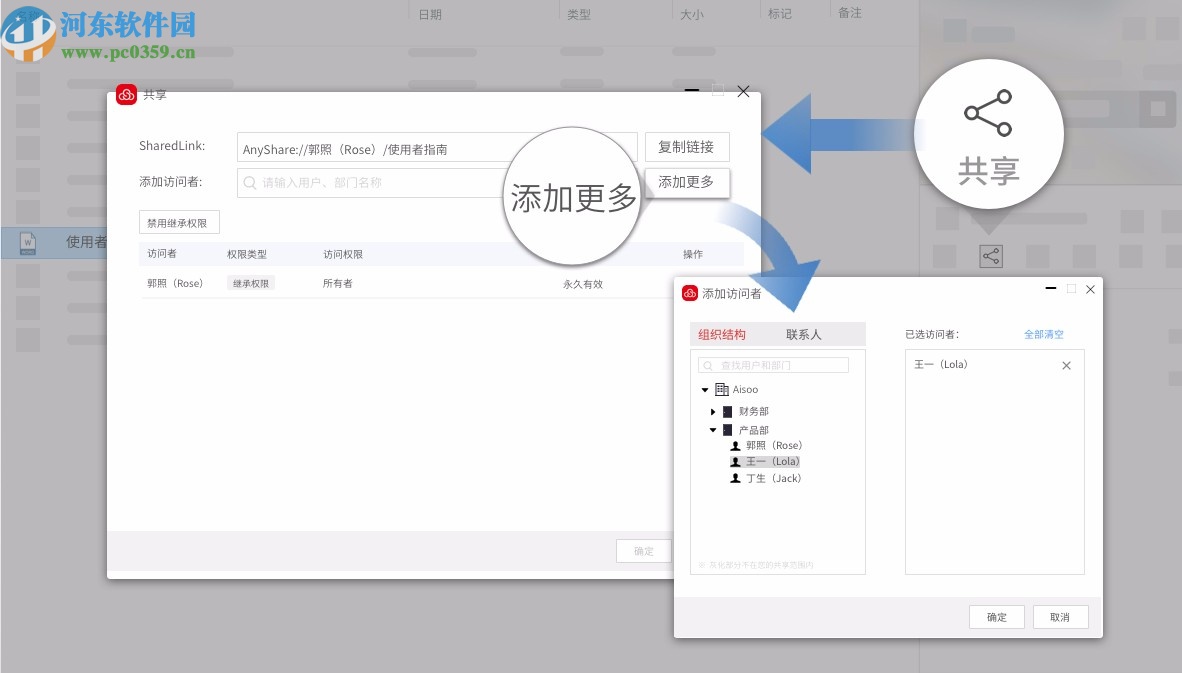
Task: Remove 王一 (Lola) using the X icon
Action: pos(1065,365)
